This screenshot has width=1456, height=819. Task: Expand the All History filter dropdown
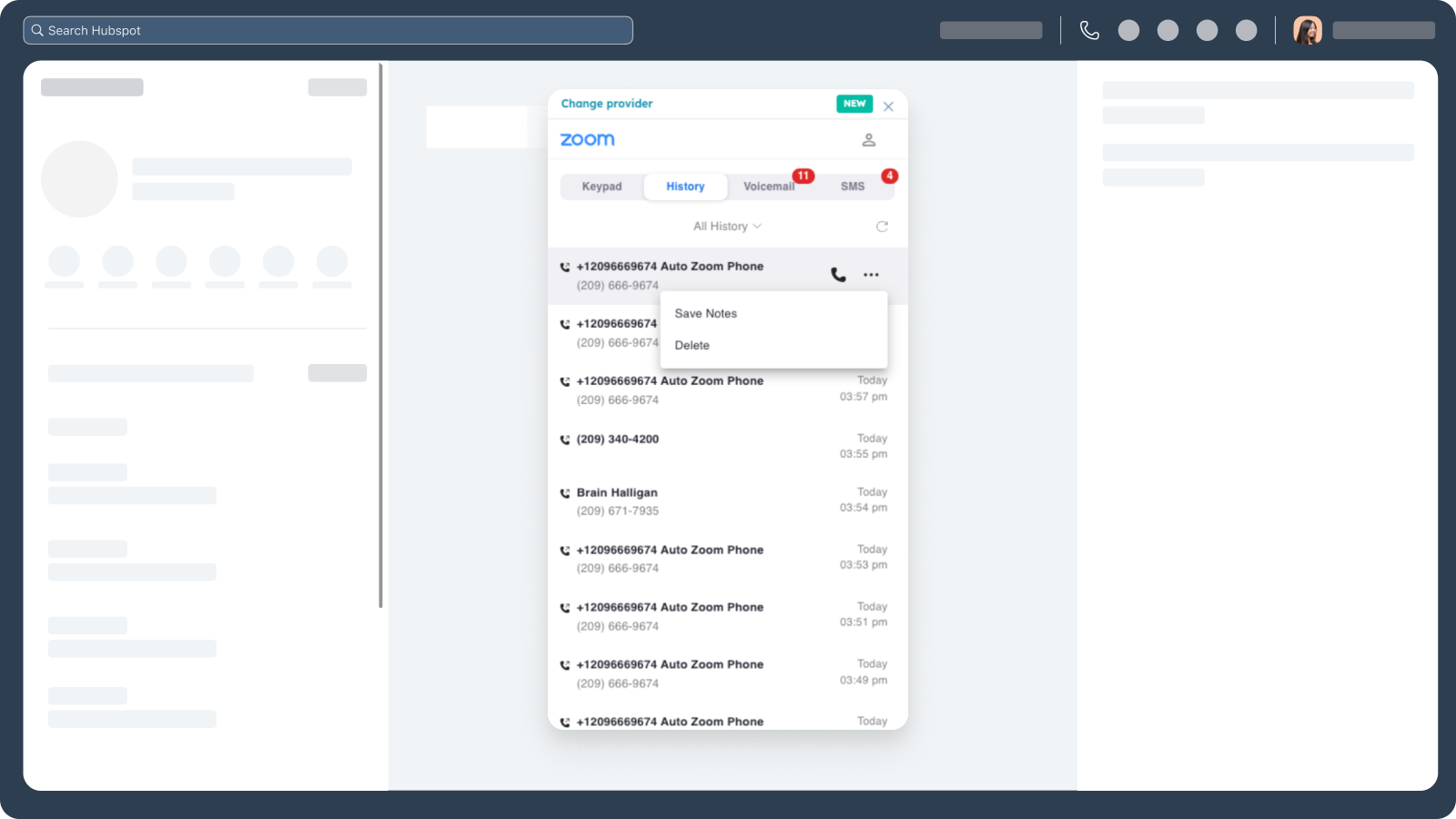pos(727,227)
